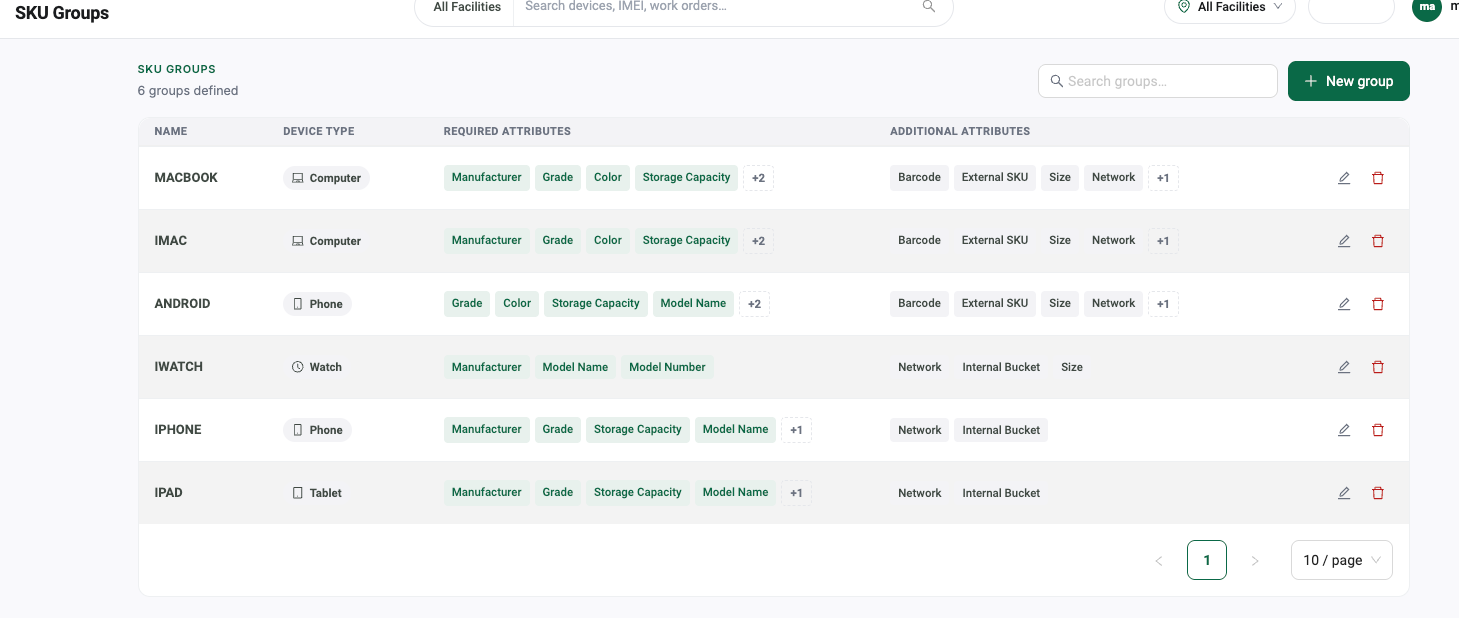
Task: Delete the IPAD group
Action: click(1378, 493)
